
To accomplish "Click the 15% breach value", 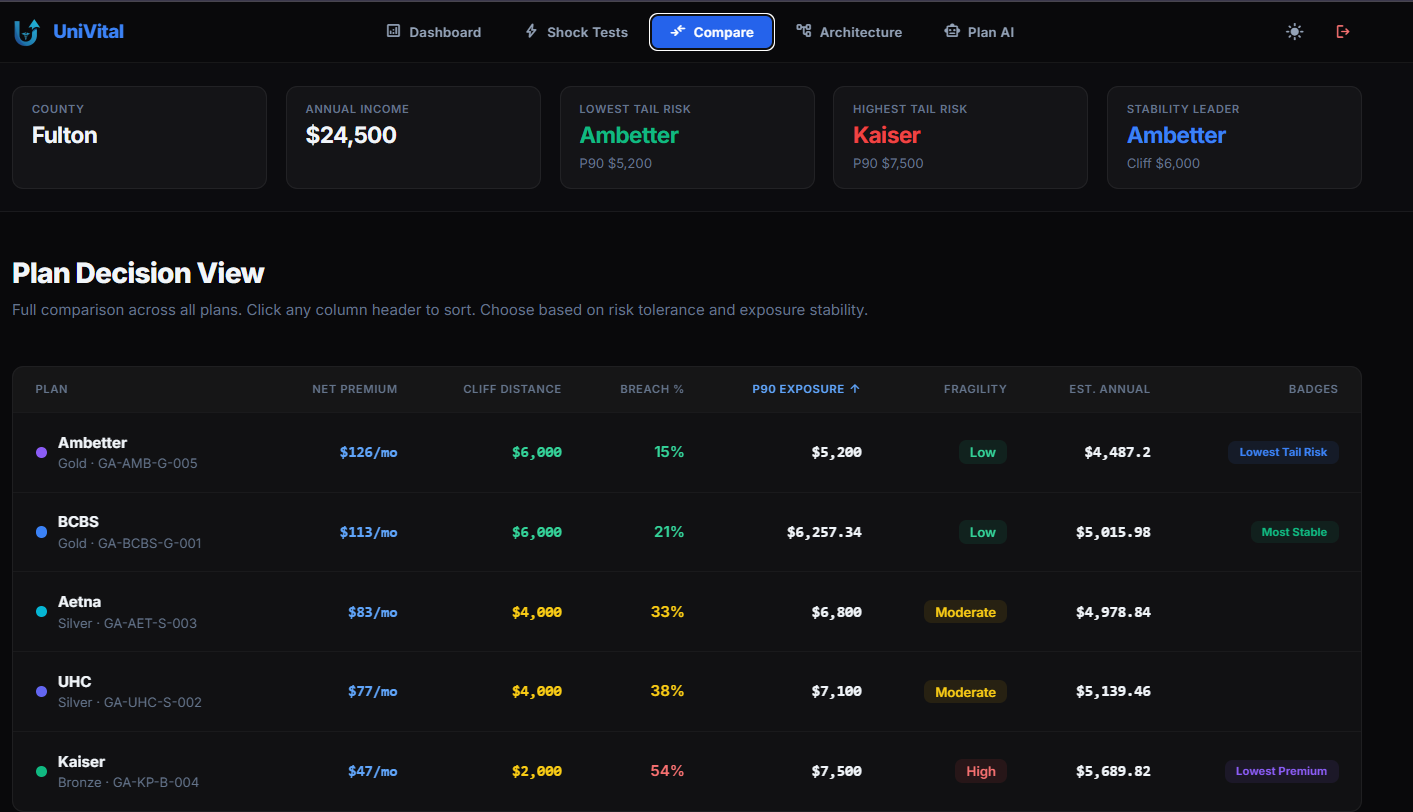I will (669, 452).
